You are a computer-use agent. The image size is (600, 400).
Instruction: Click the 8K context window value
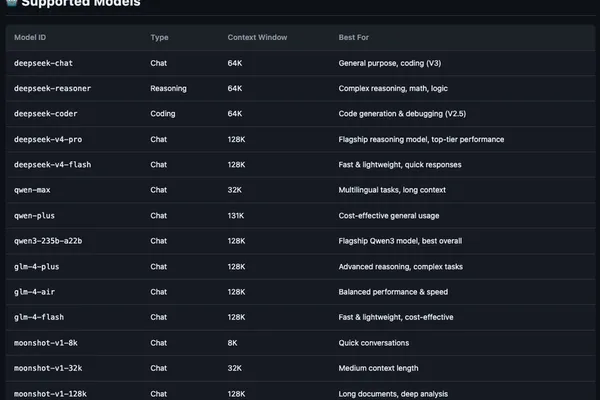(232, 343)
